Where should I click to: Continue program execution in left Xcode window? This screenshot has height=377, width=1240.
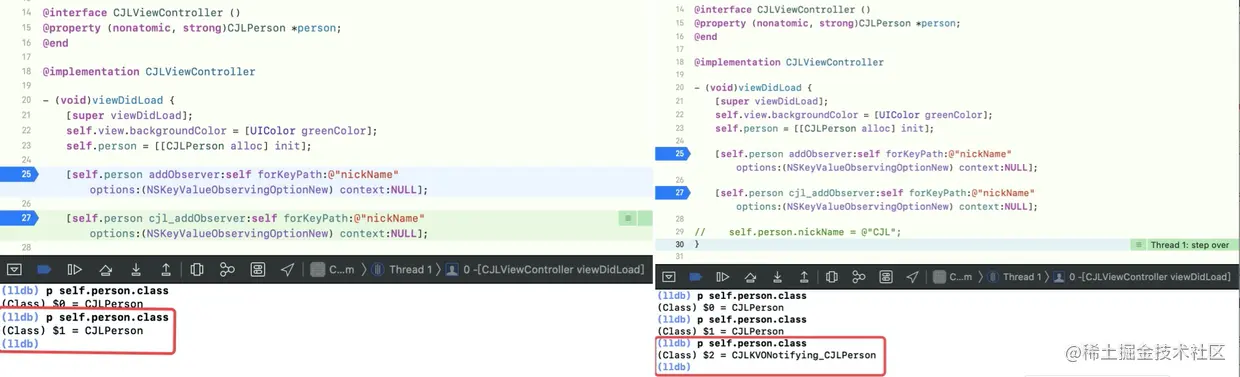click(x=74, y=269)
